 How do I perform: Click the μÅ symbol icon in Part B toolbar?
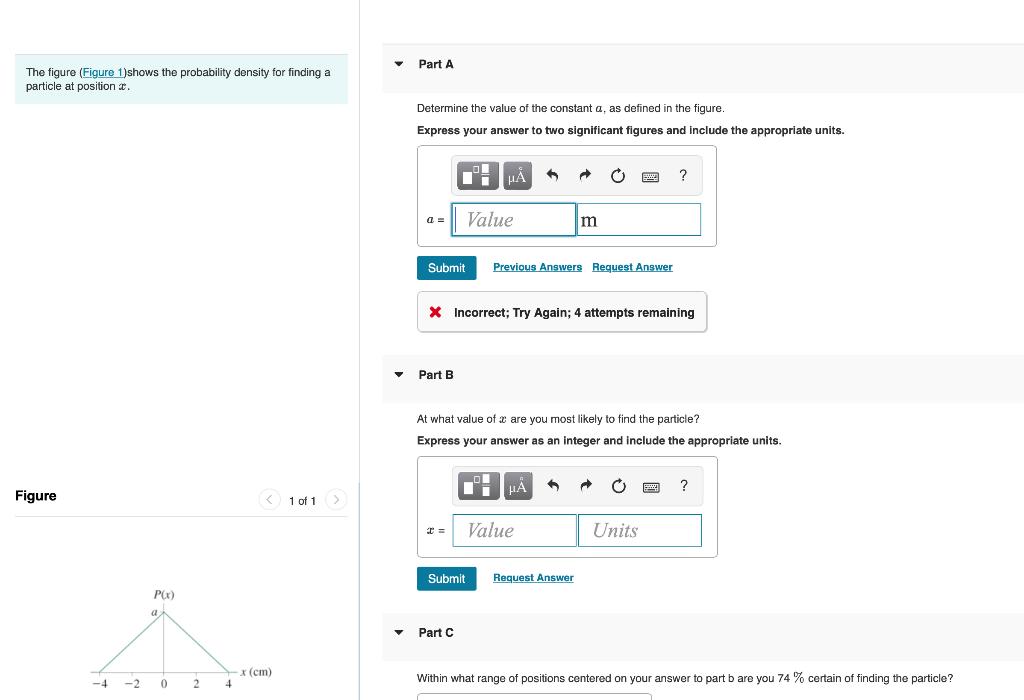coord(517,486)
